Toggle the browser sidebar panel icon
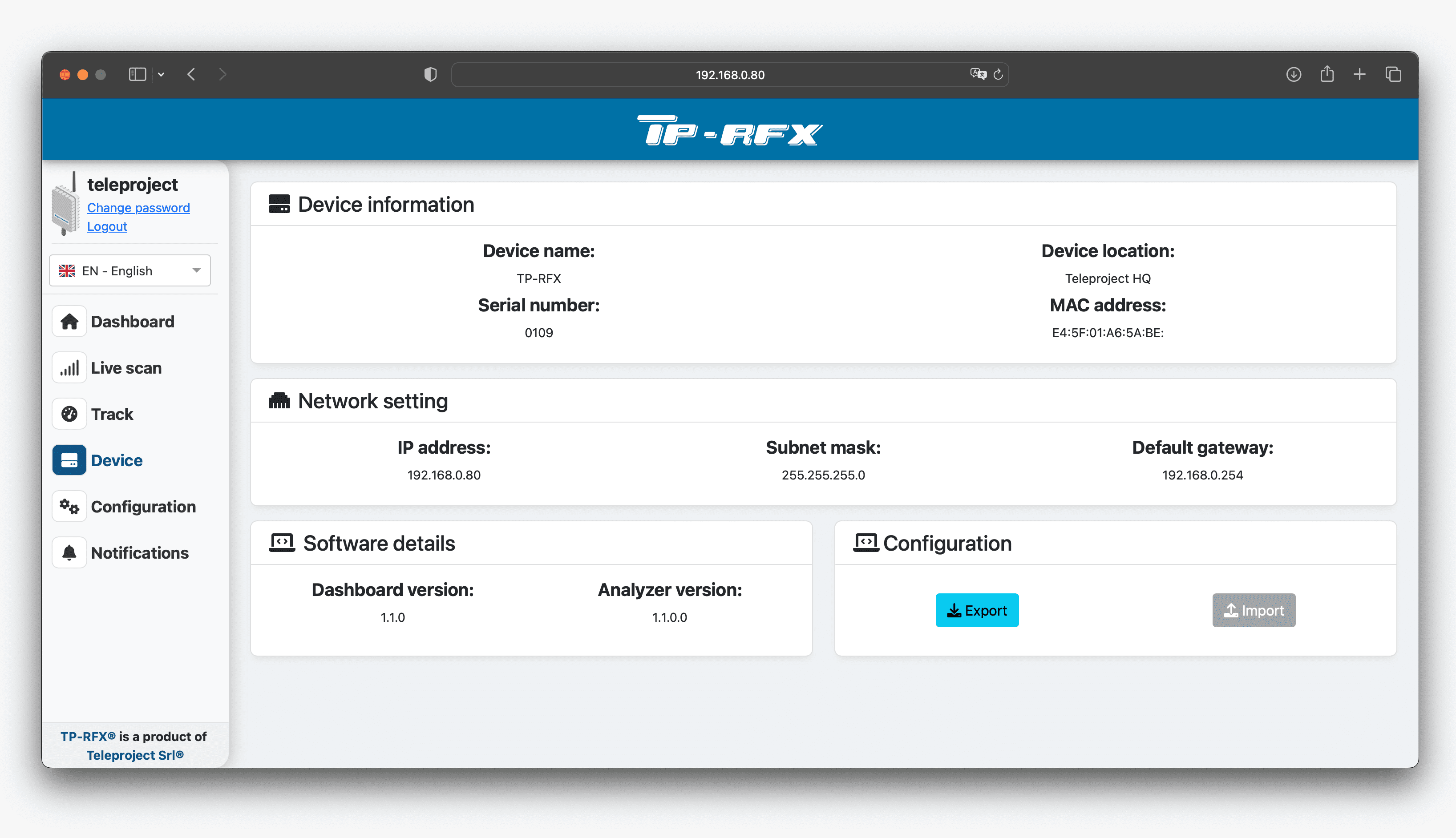The height and width of the screenshot is (838, 1456). (137, 74)
